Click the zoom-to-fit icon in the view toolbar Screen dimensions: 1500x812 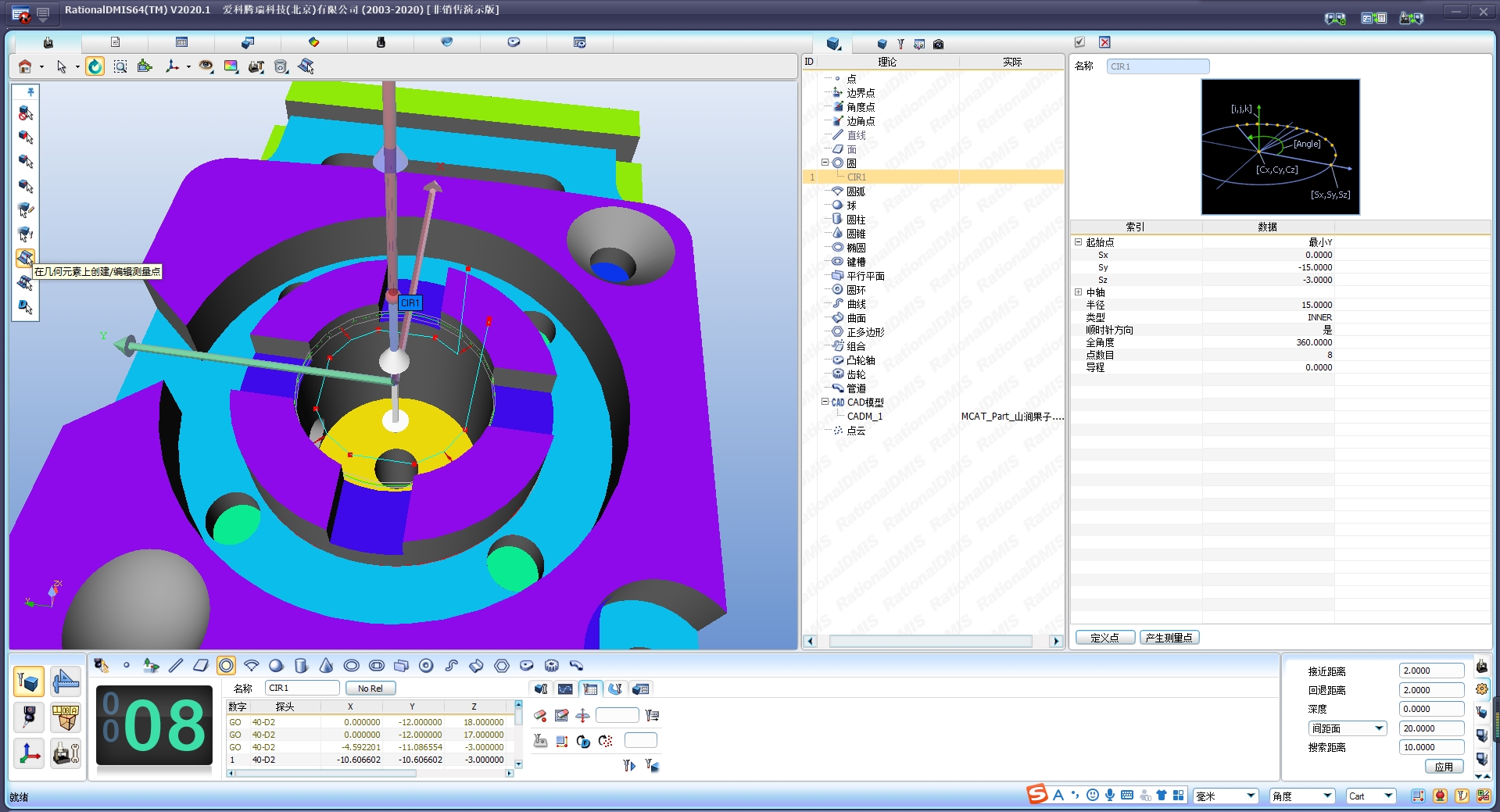(x=120, y=66)
